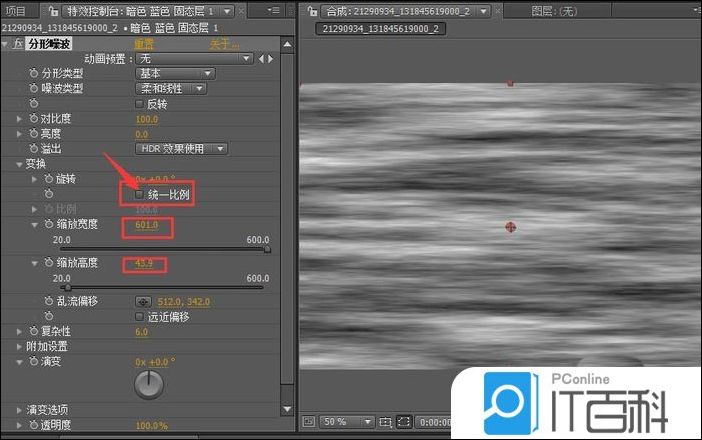Screen dimensions: 702x440
Task: Toggle the stopwatch for 噪波类型
Action: pyautogui.click(x=34, y=88)
